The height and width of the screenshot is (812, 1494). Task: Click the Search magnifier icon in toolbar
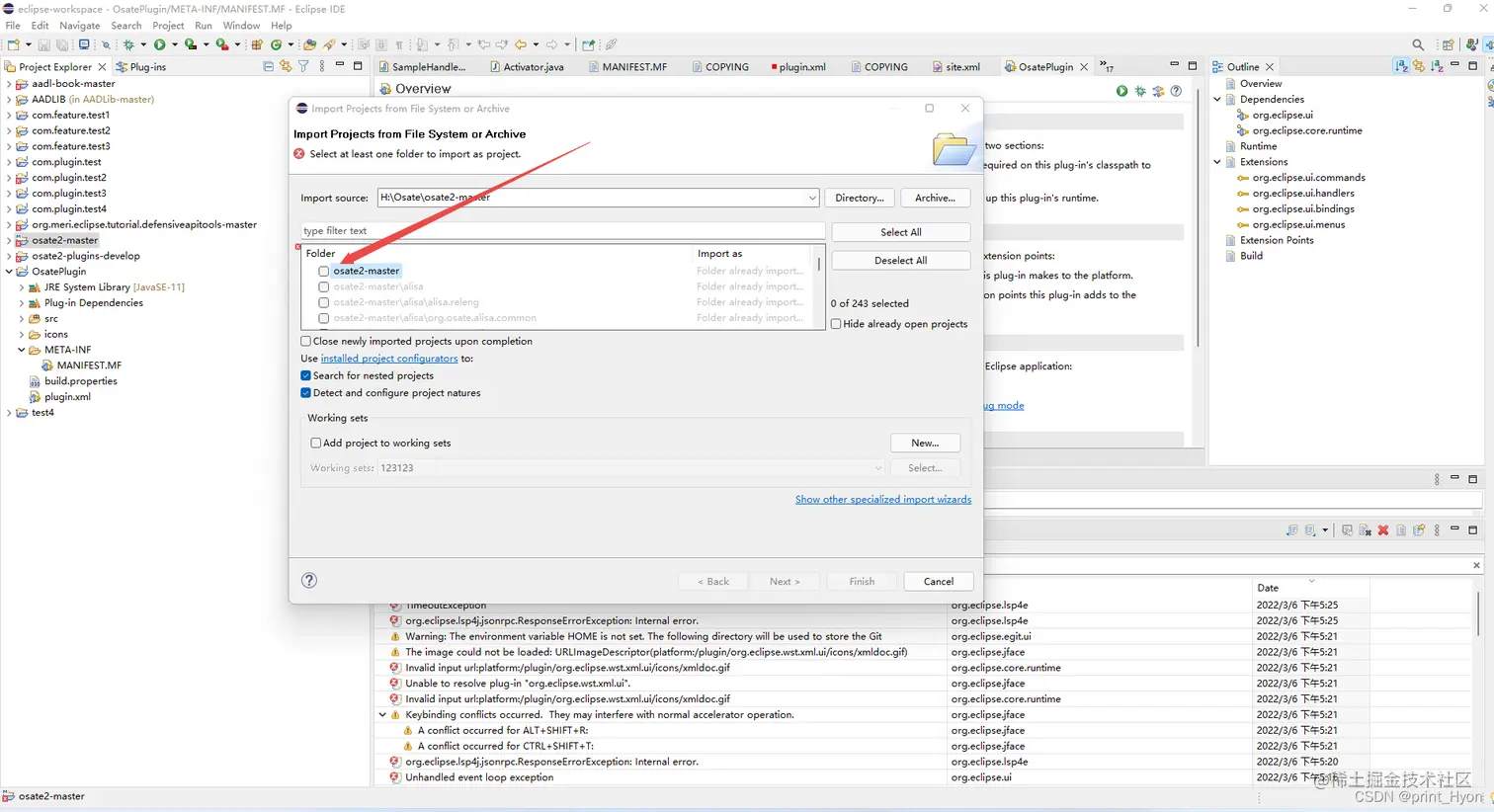point(1418,44)
